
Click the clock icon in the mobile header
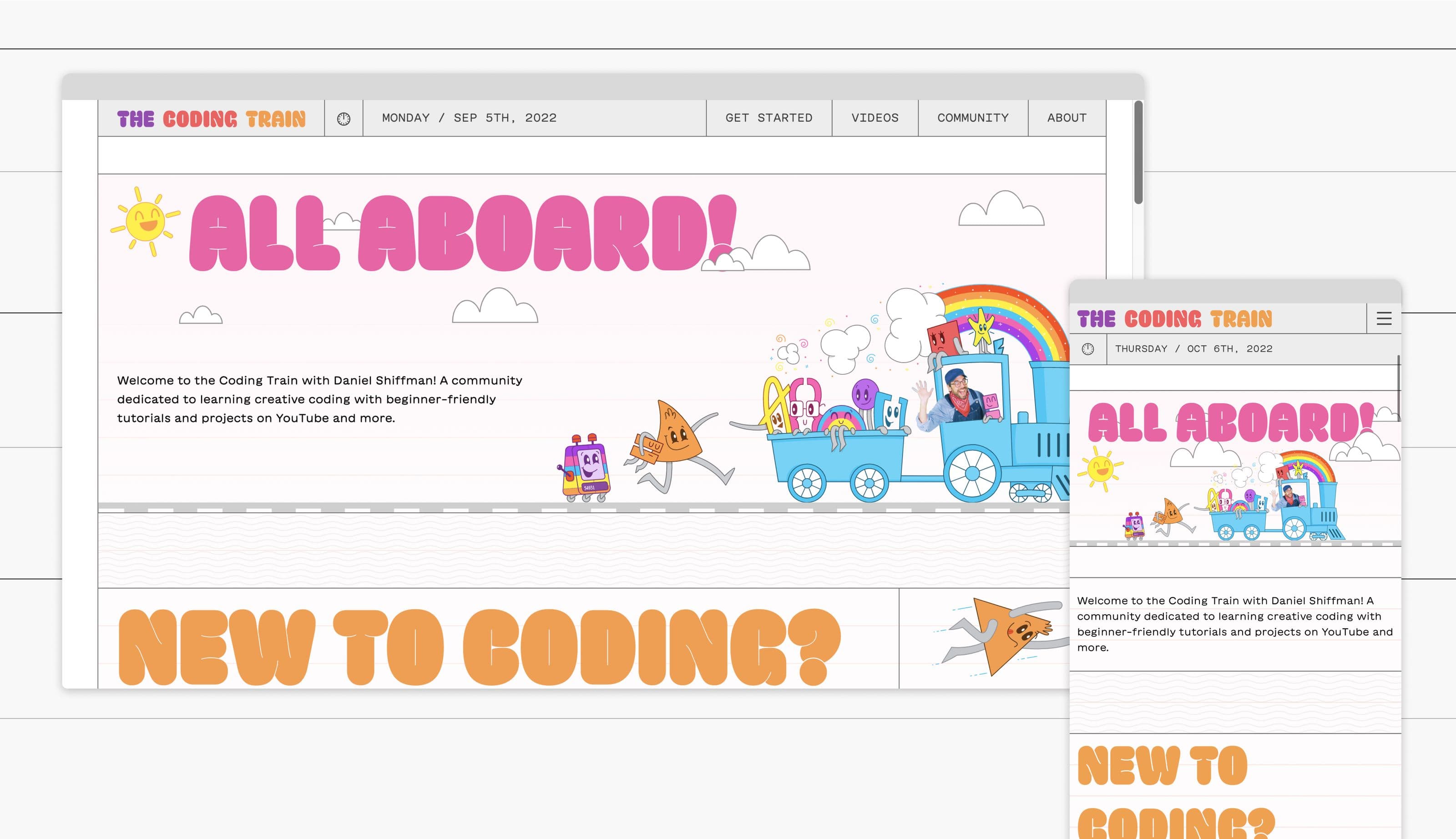tap(1088, 349)
